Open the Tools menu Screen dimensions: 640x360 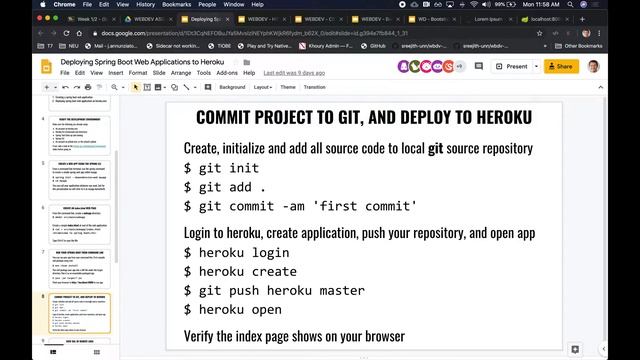point(204,73)
